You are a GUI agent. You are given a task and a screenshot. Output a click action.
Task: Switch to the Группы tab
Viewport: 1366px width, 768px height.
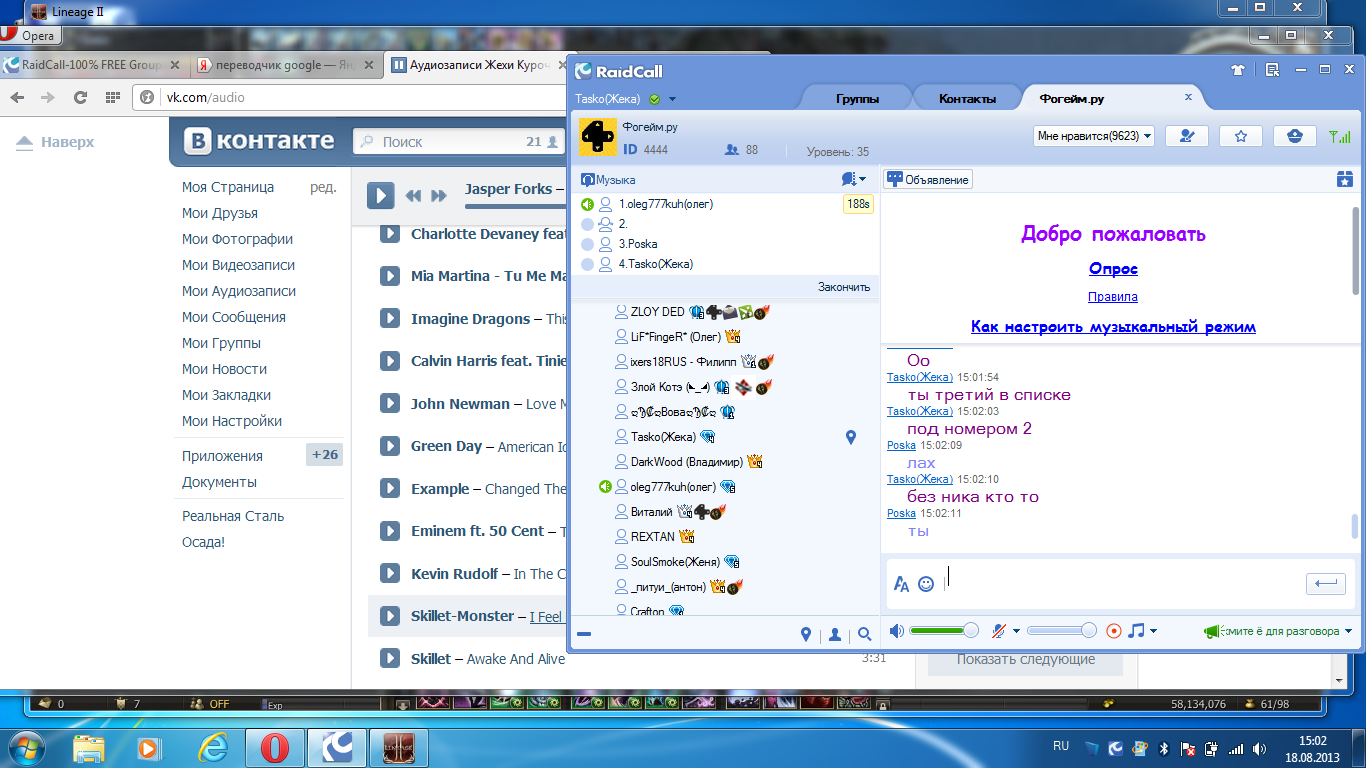click(x=857, y=98)
